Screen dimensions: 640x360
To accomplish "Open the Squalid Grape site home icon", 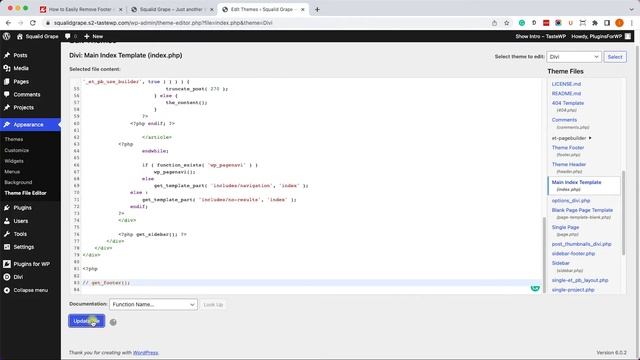I will (20, 36).
